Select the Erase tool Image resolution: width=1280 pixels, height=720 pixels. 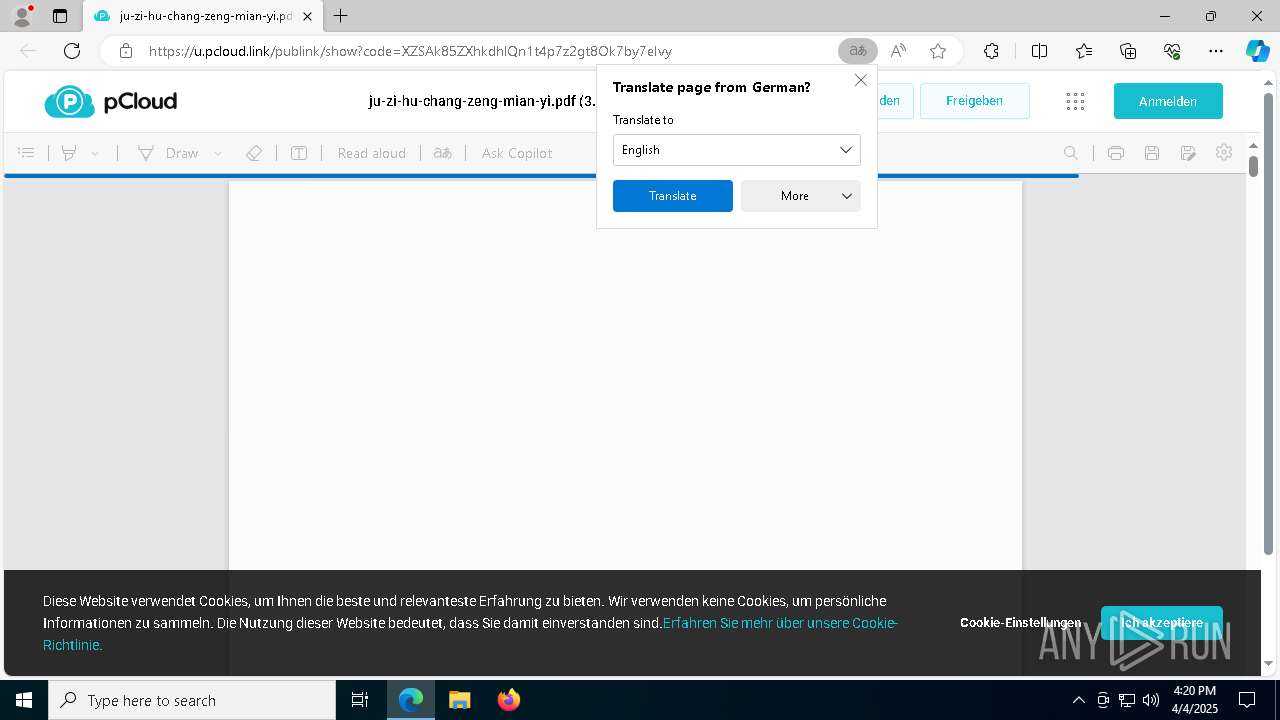tap(254, 153)
